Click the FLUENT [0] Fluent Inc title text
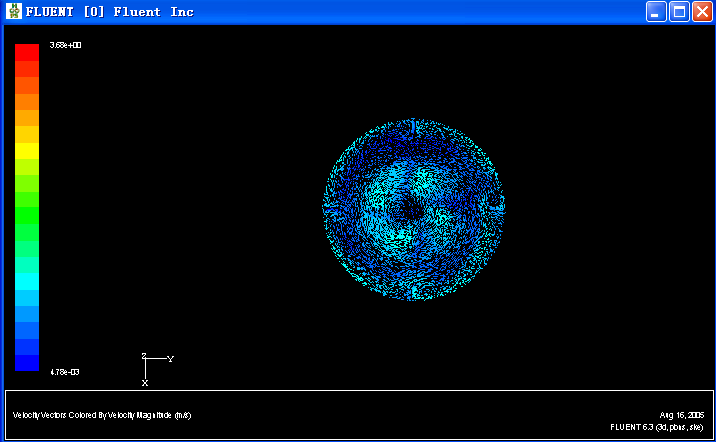This screenshot has height=442, width=716. tap(110, 11)
